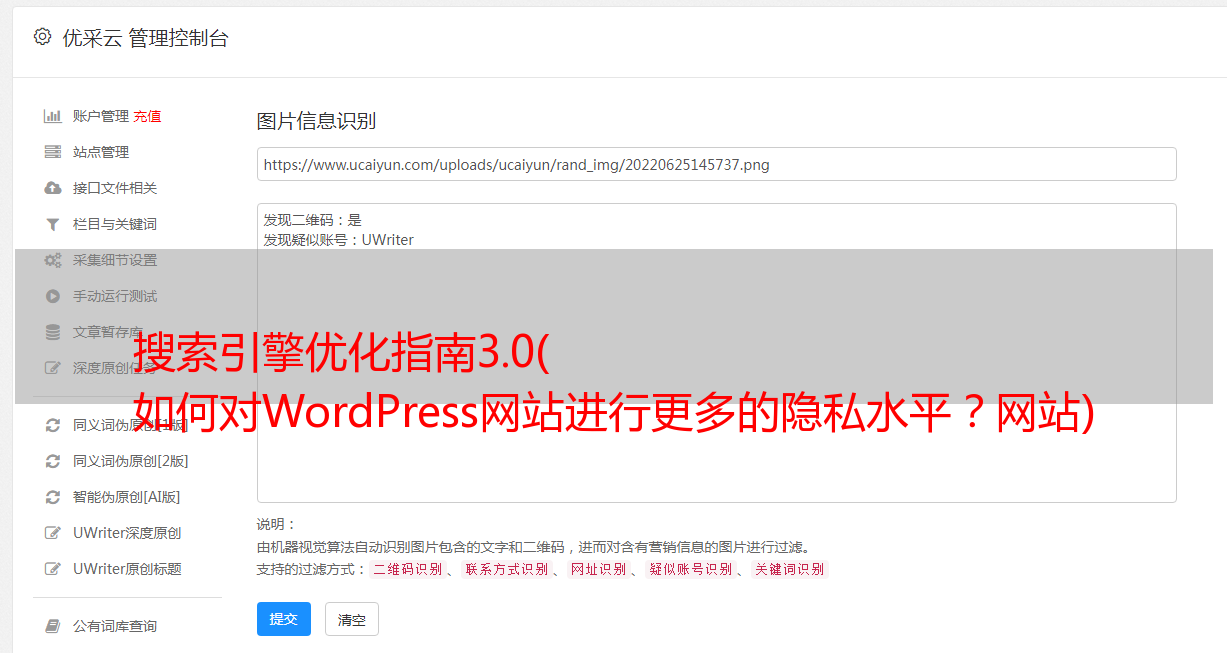Click the server icon next to 站点管理

coord(53,152)
